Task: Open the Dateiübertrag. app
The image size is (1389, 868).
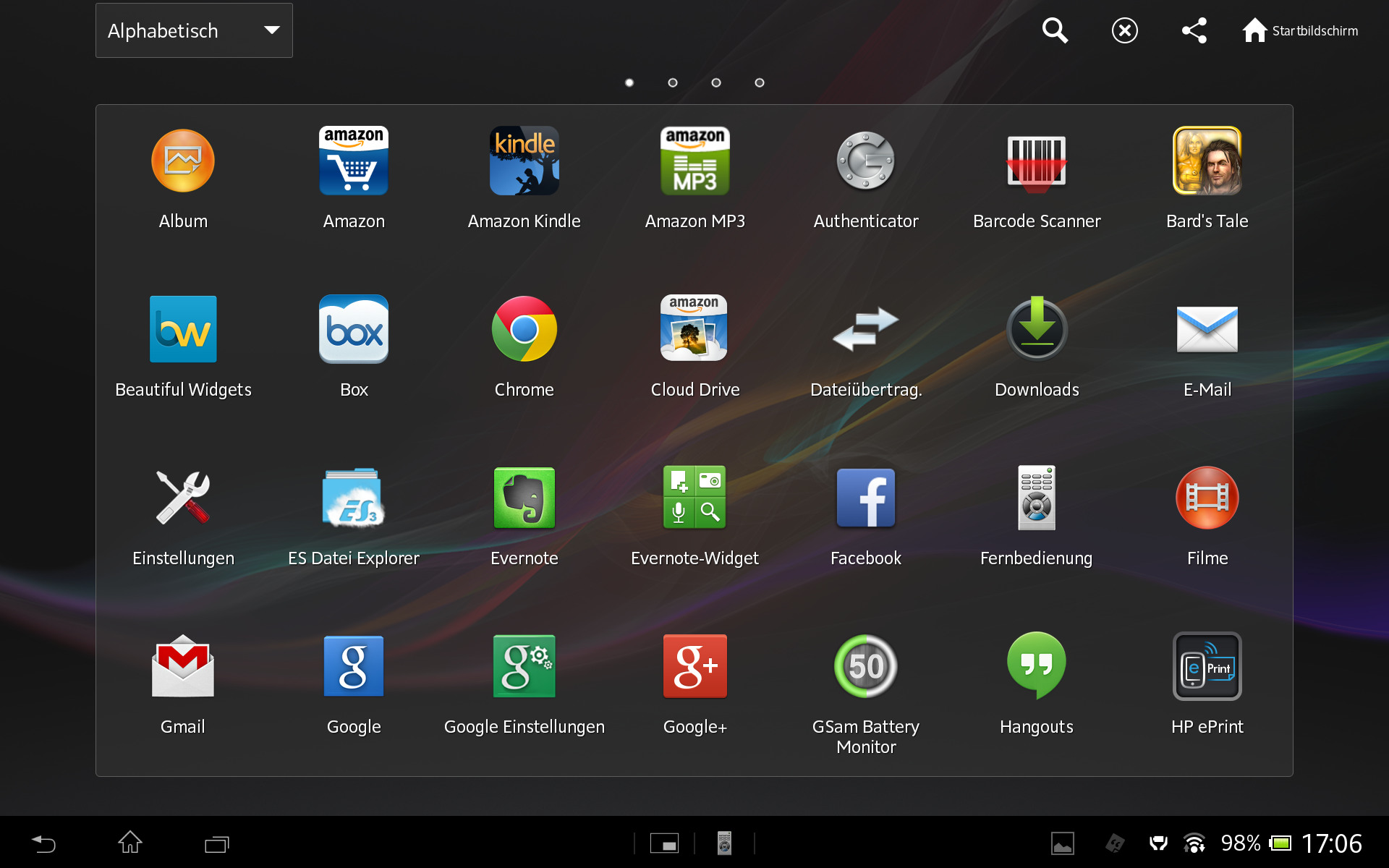Action: (866, 329)
